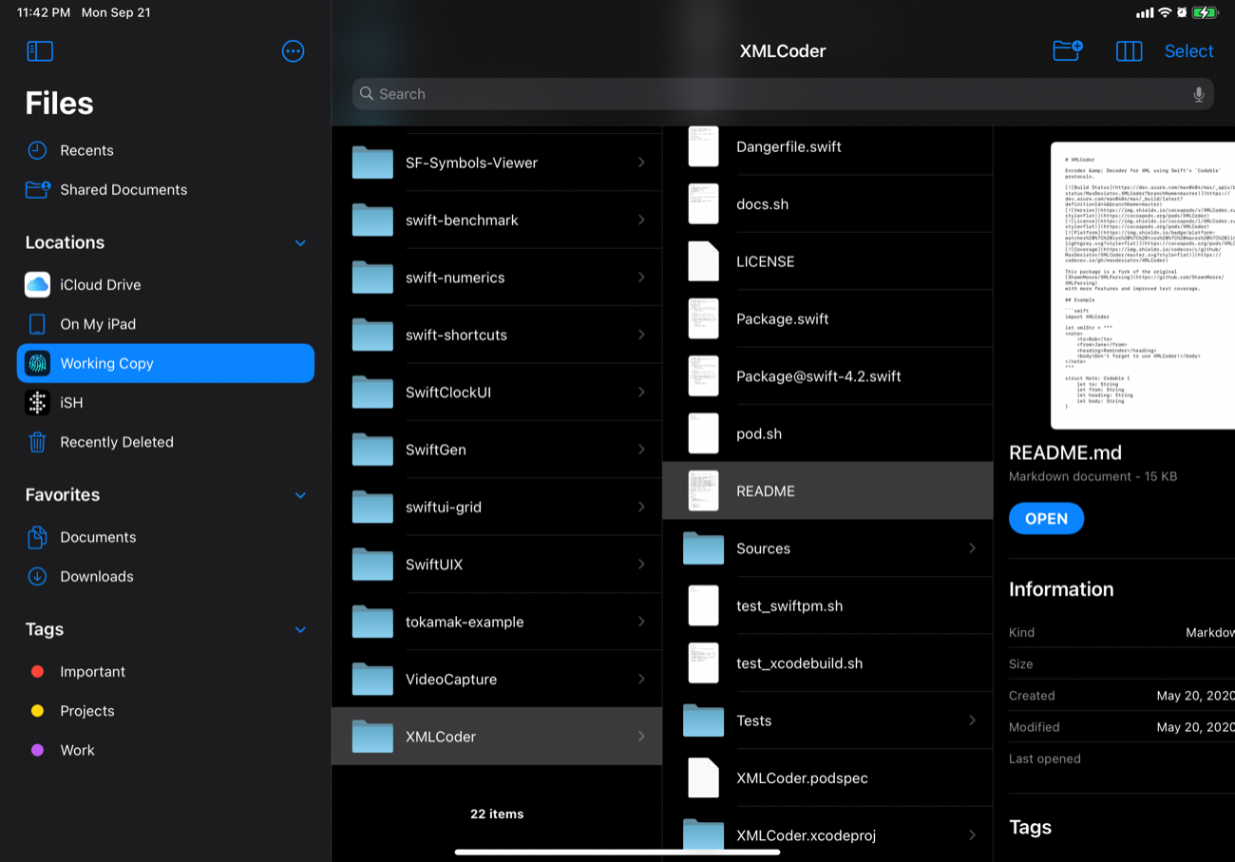Expand chevron beside Tests folder
The width and height of the screenshot is (1235, 862).
pyautogui.click(x=972, y=720)
